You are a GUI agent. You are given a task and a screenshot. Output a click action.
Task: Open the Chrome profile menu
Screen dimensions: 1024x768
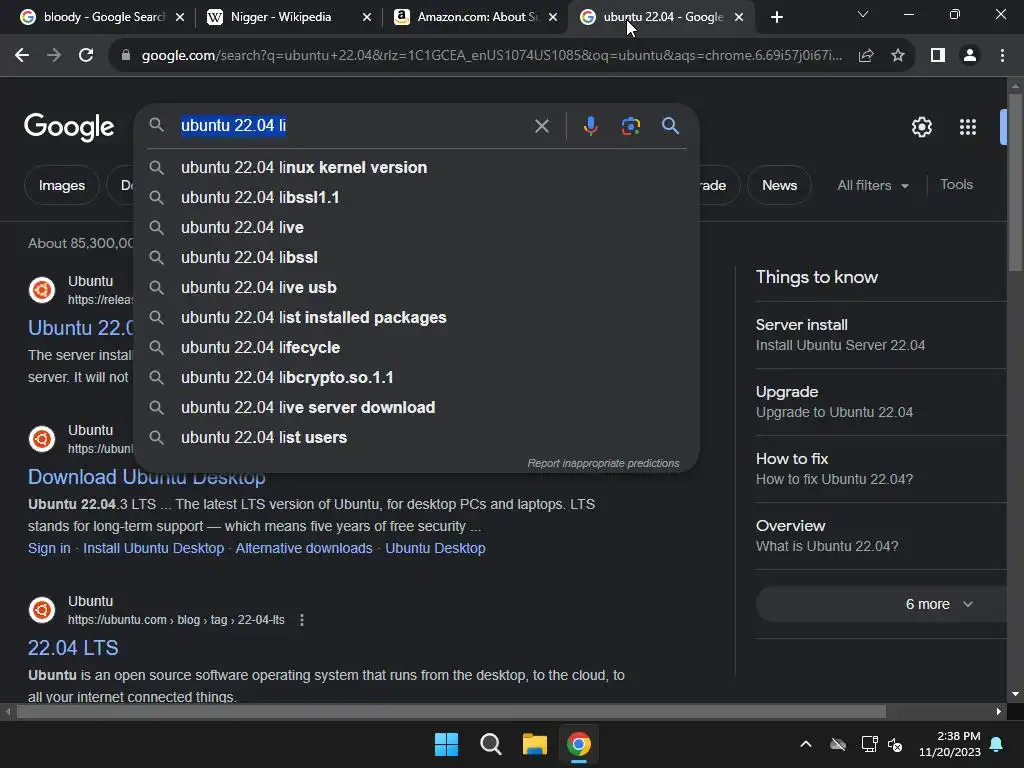point(970,56)
